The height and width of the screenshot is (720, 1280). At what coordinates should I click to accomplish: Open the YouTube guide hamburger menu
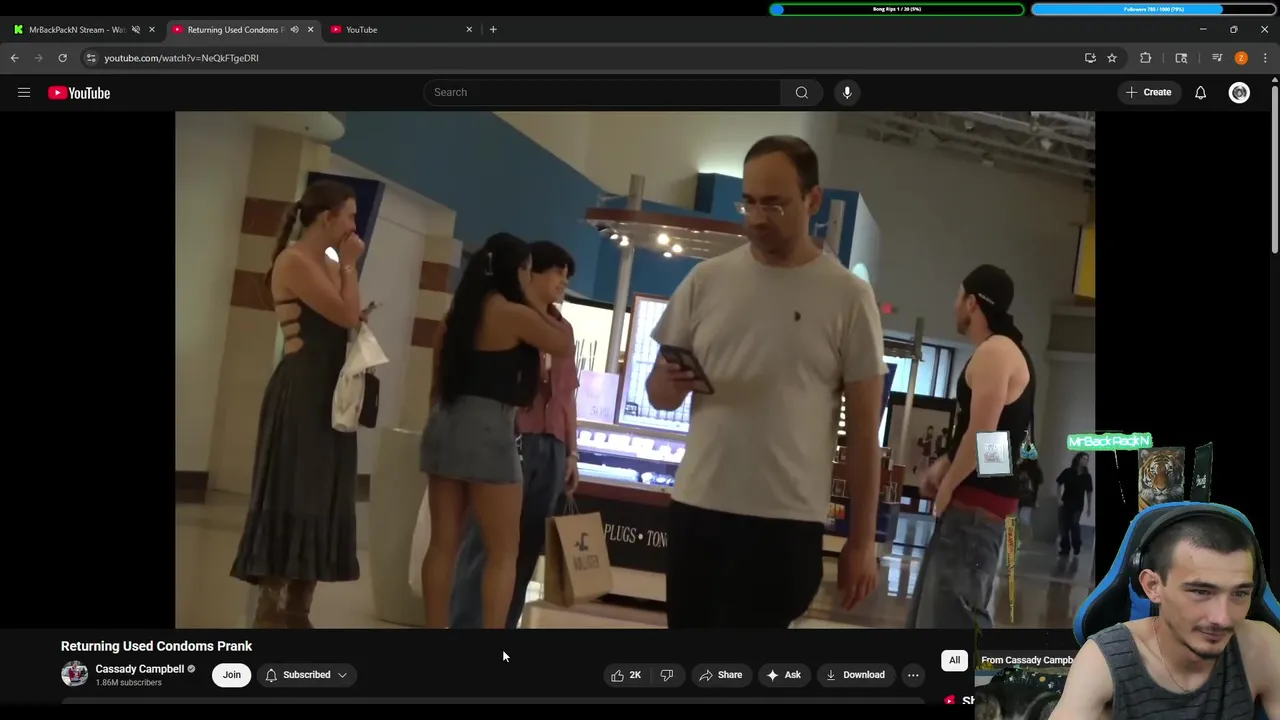24,93
